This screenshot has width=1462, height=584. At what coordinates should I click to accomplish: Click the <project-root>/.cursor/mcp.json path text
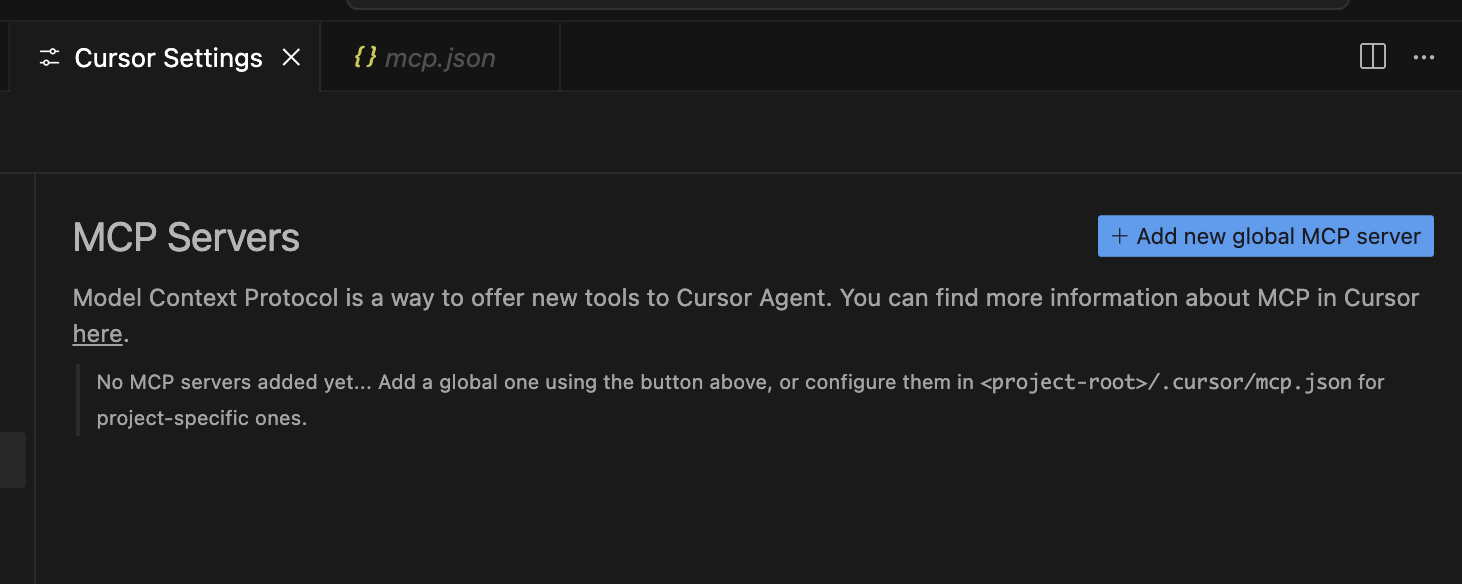pos(1166,382)
